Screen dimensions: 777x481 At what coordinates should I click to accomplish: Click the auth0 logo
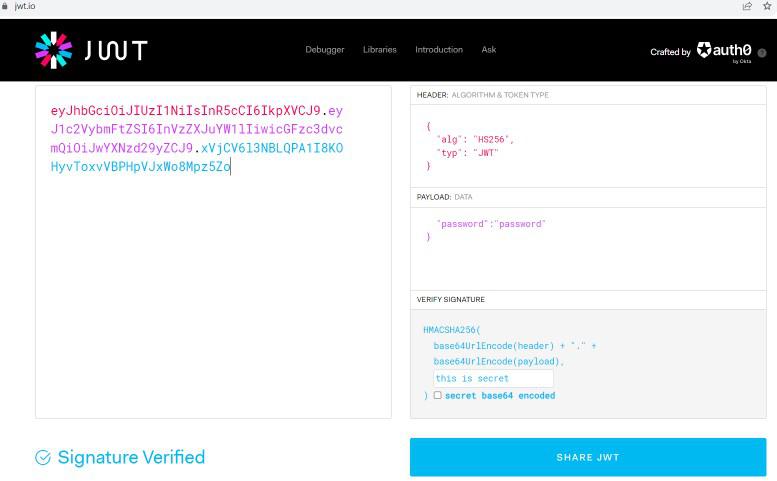click(x=724, y=50)
